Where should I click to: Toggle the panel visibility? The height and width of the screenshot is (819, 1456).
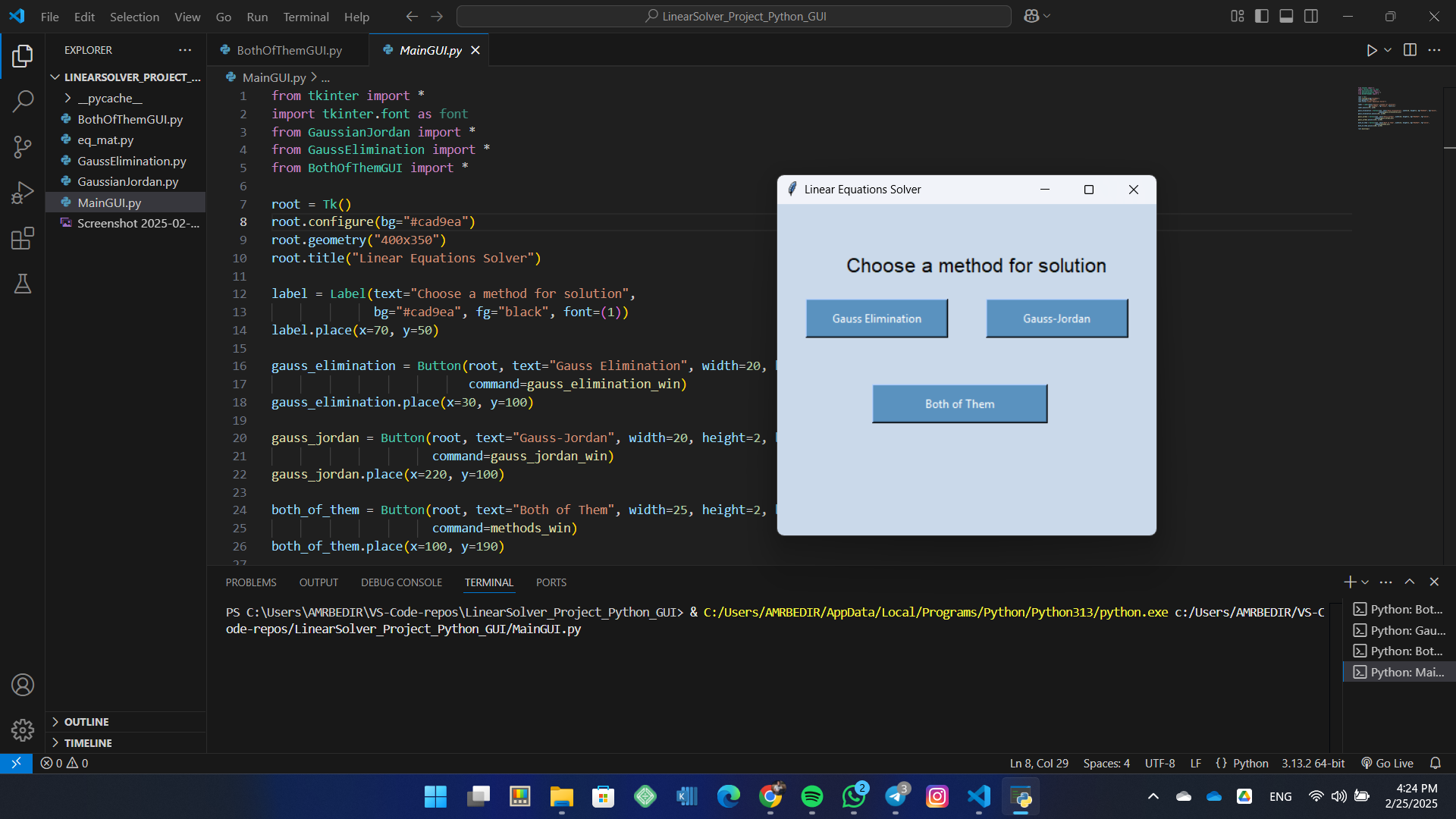[x=1286, y=15]
